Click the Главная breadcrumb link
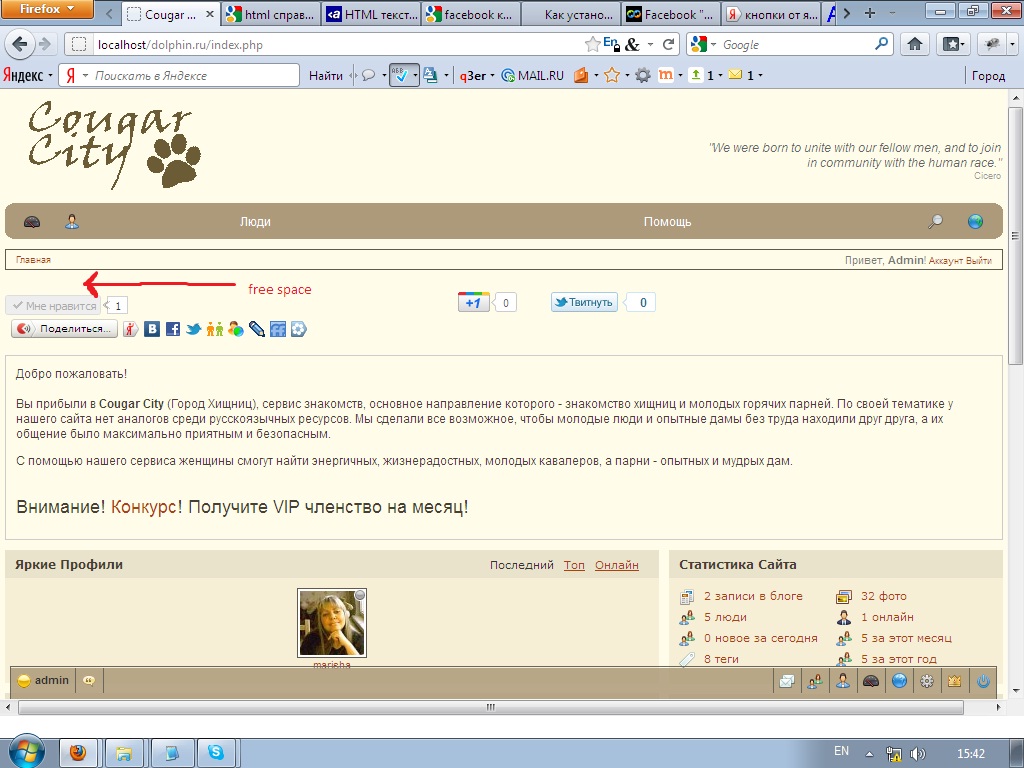 click(33, 259)
